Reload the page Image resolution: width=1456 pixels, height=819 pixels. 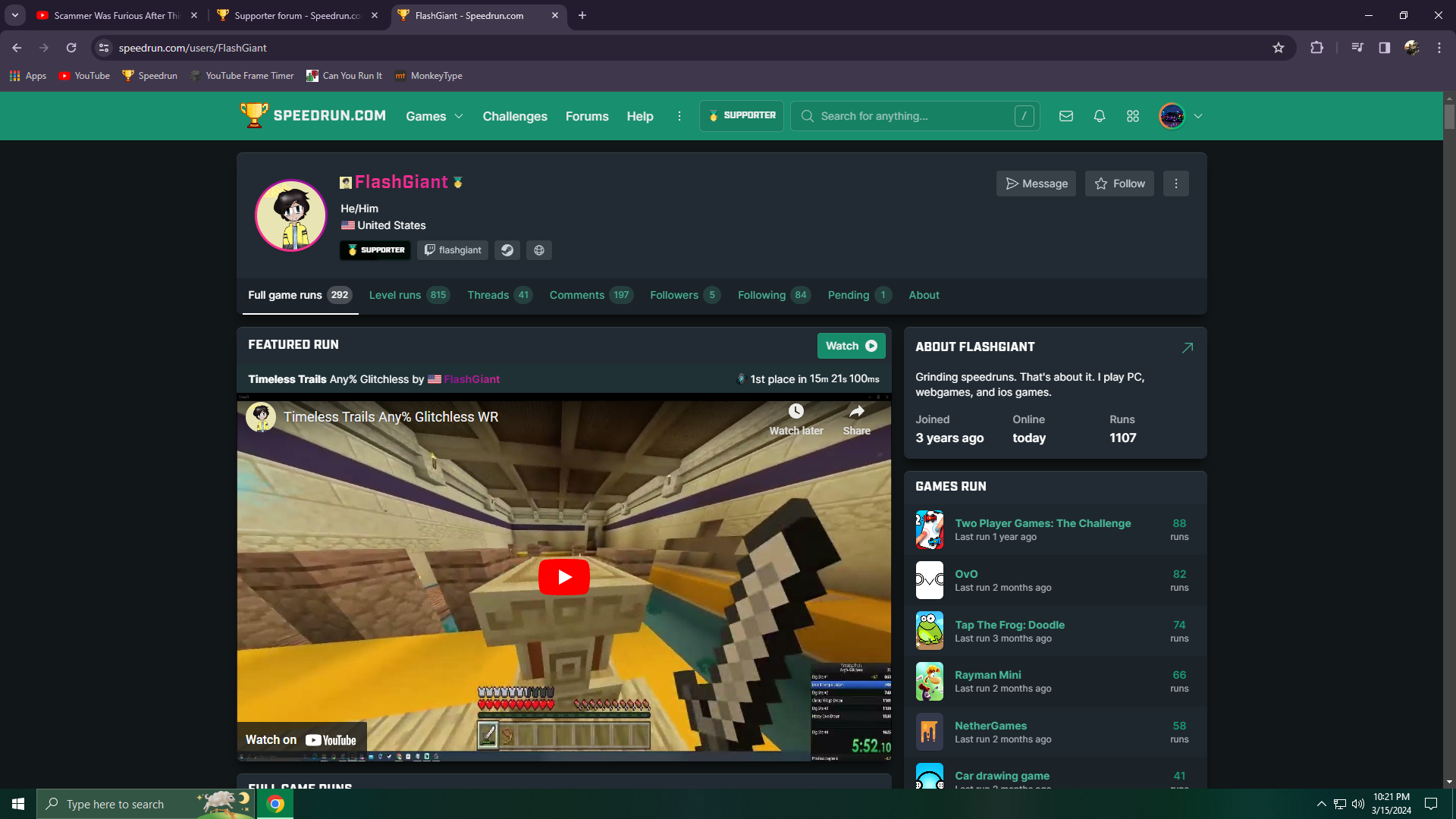[71, 48]
